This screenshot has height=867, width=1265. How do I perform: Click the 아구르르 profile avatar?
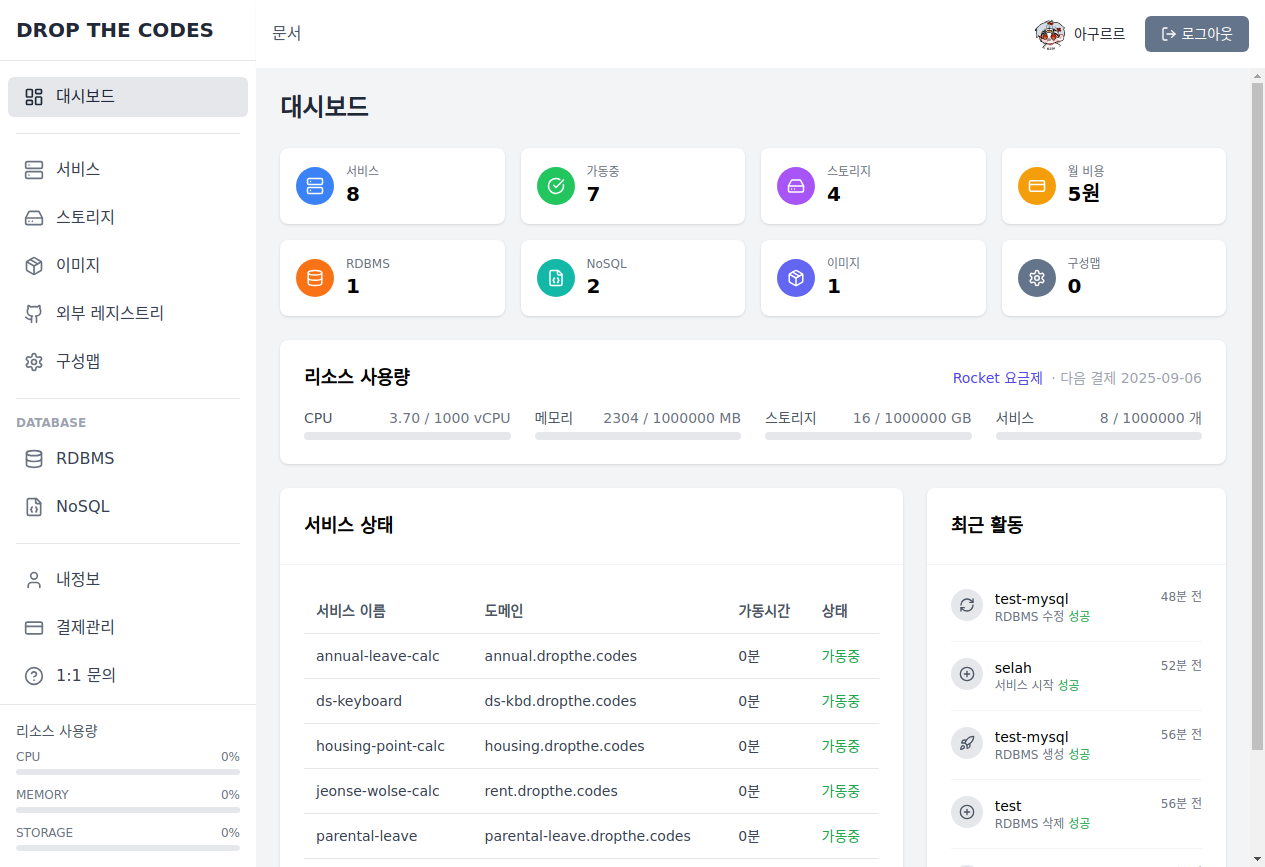tap(1049, 33)
